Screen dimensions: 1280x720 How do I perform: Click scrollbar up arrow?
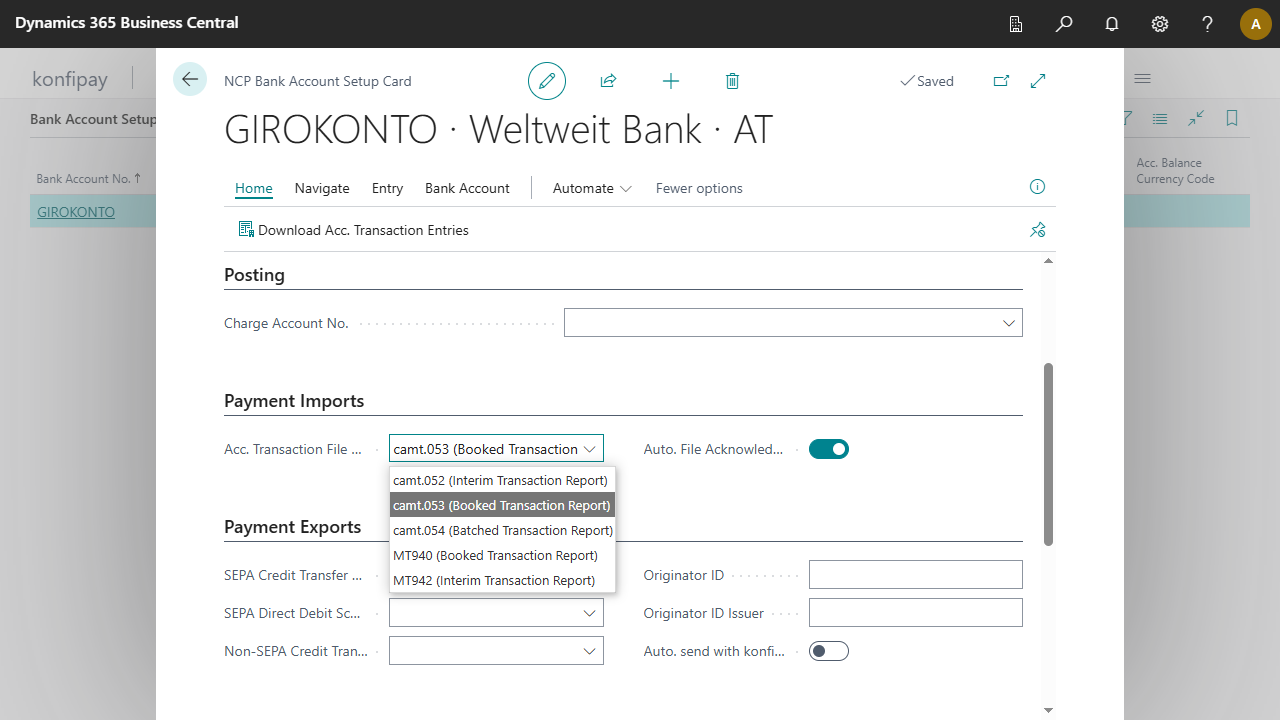click(x=1048, y=261)
